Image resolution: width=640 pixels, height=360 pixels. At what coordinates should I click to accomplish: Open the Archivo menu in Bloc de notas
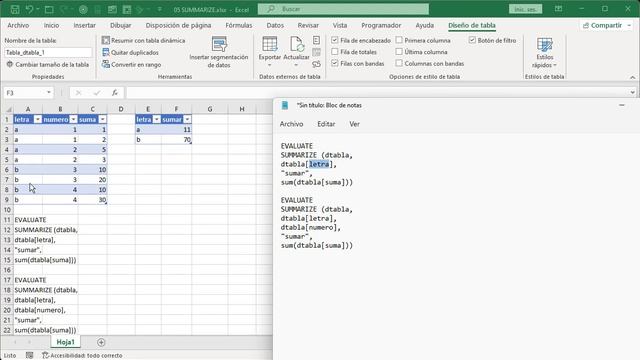[291, 124]
